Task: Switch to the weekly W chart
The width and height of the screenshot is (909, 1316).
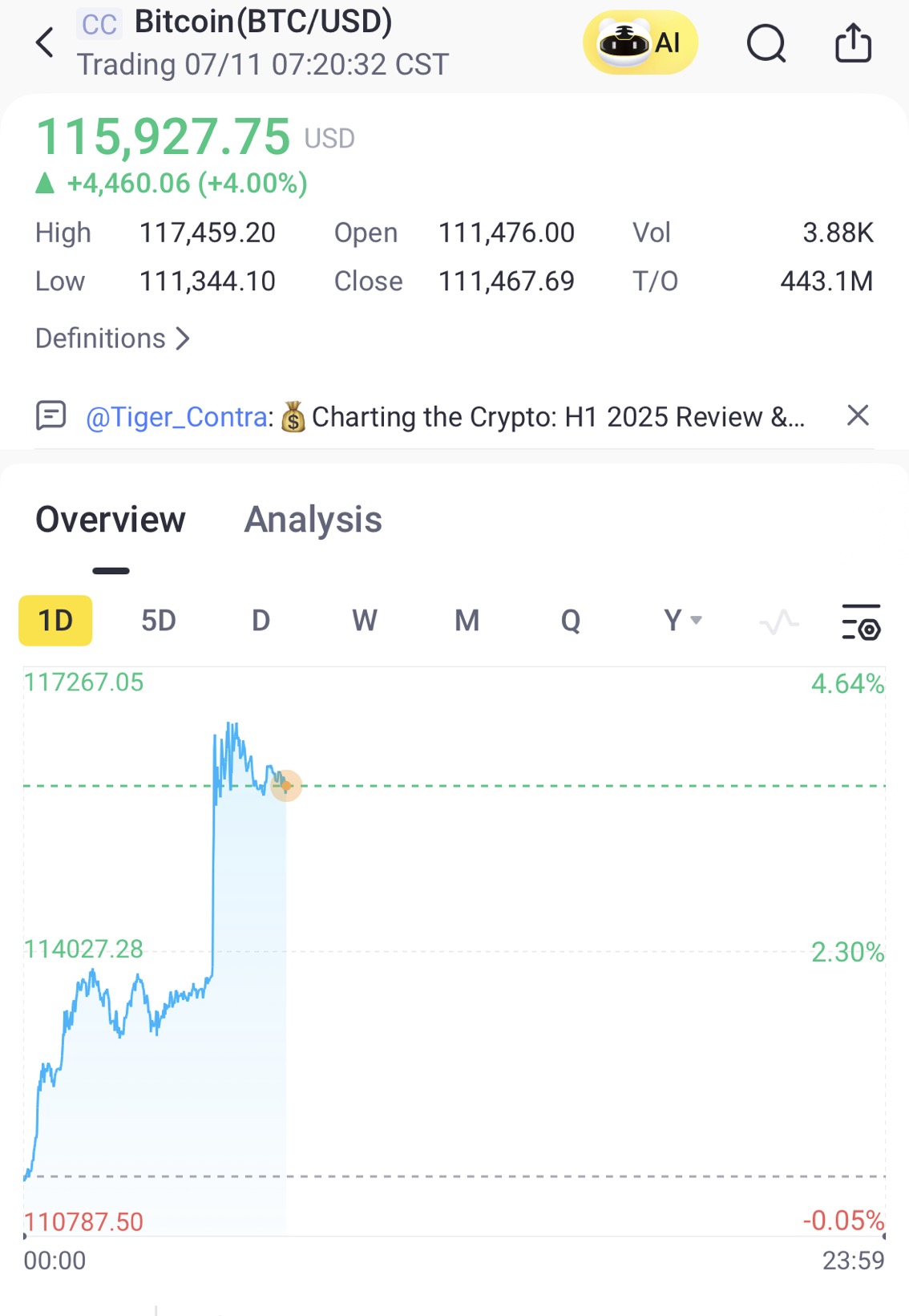Action: pyautogui.click(x=364, y=621)
